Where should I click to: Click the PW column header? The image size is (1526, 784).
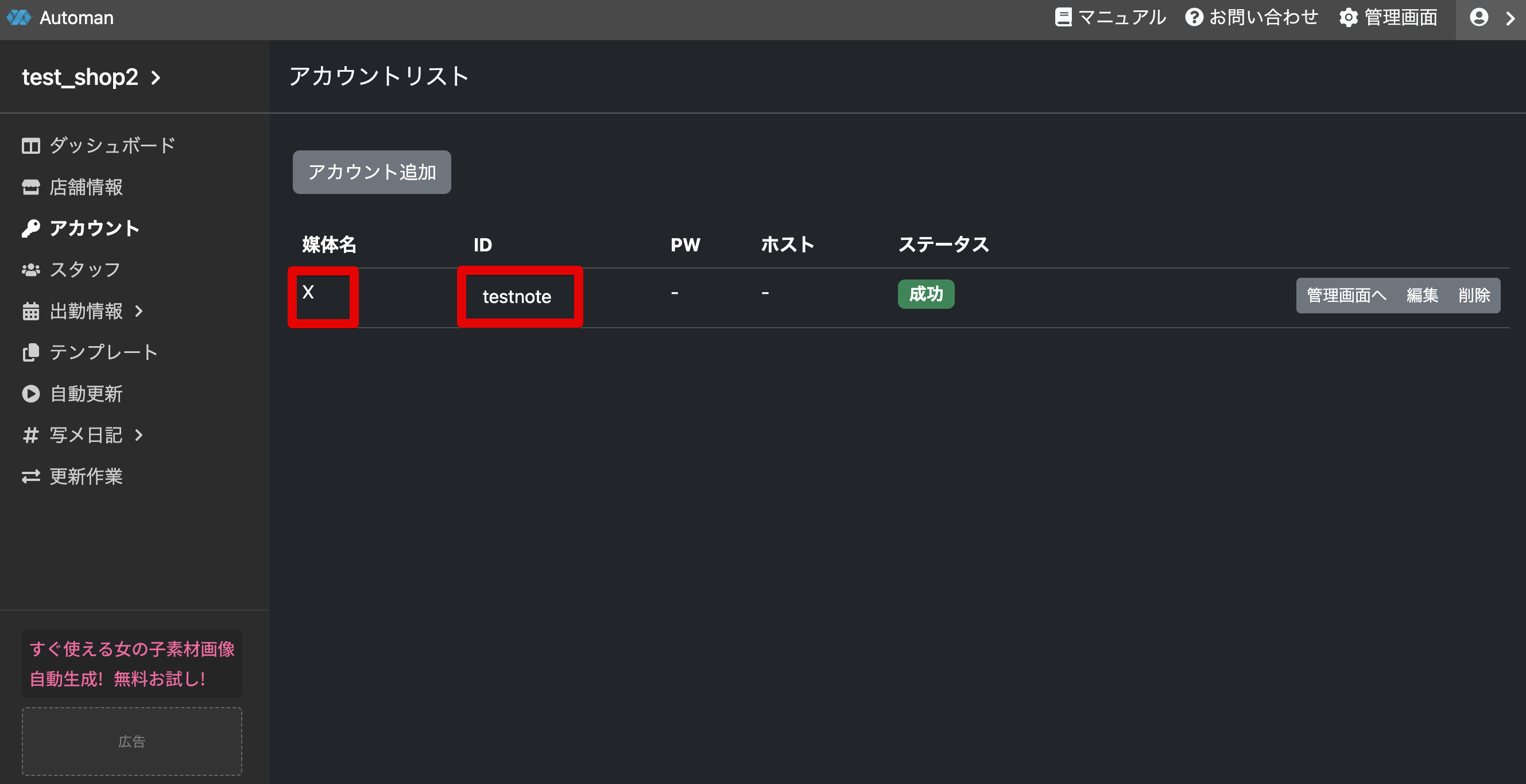point(685,245)
